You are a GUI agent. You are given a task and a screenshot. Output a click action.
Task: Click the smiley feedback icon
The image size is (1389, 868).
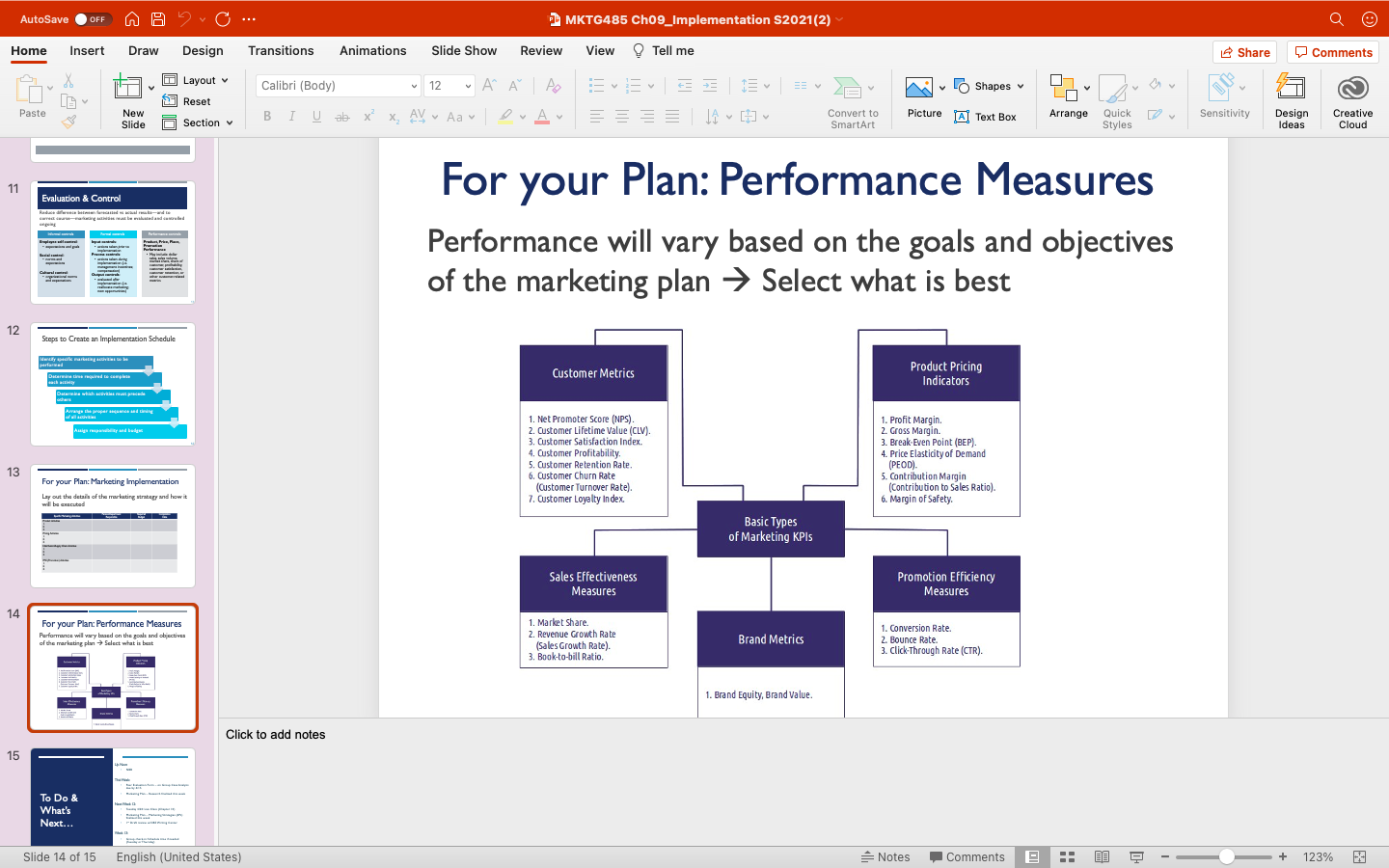coord(1369,19)
